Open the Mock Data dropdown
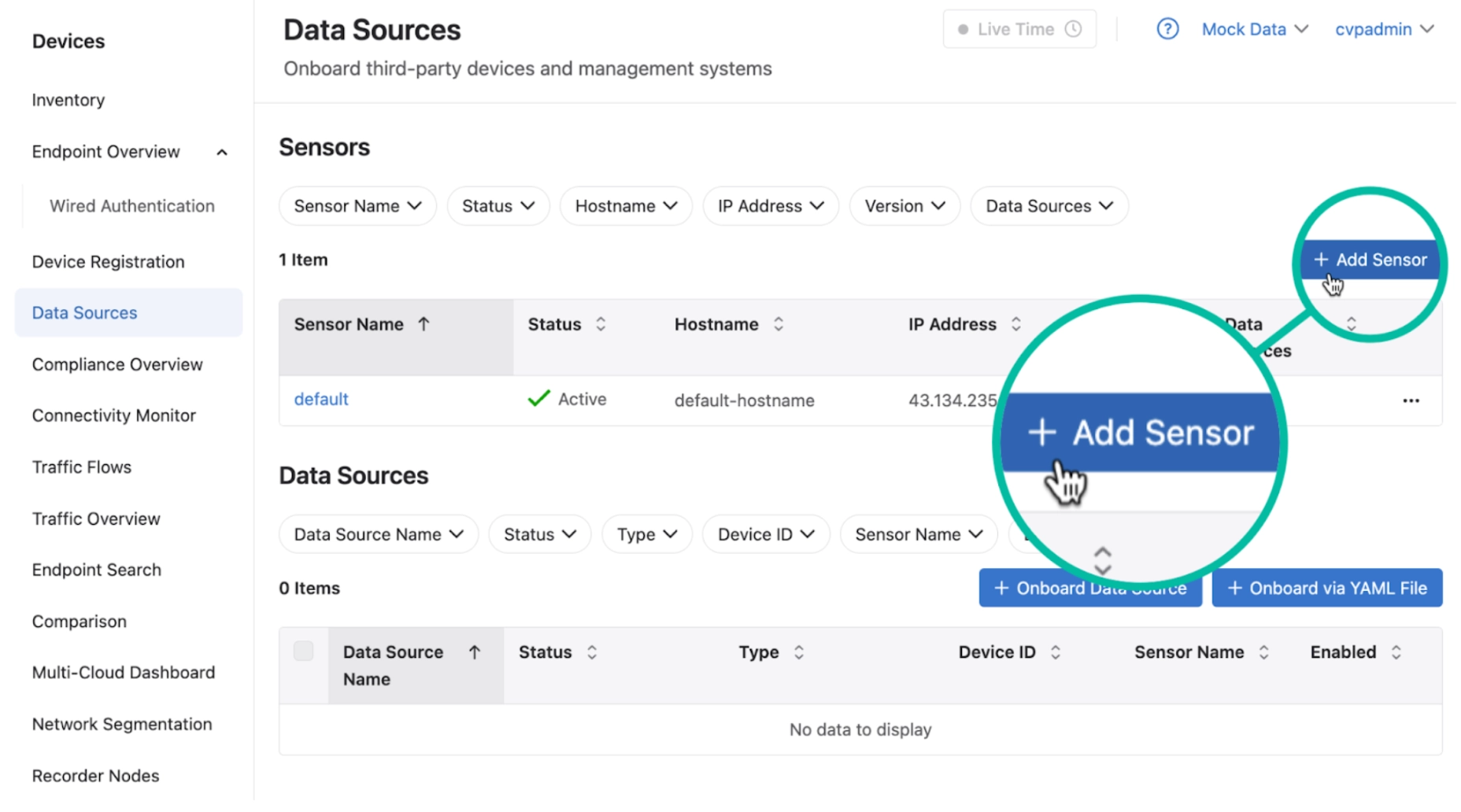This screenshot has height=812, width=1461. [1254, 29]
